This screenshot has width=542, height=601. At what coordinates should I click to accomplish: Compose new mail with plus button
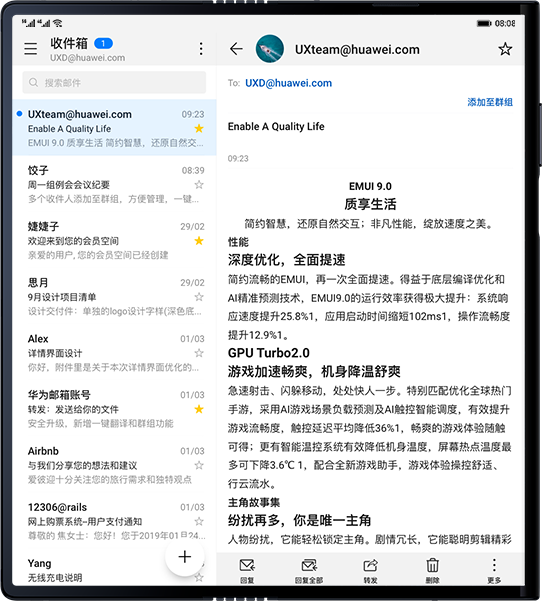tap(185, 557)
